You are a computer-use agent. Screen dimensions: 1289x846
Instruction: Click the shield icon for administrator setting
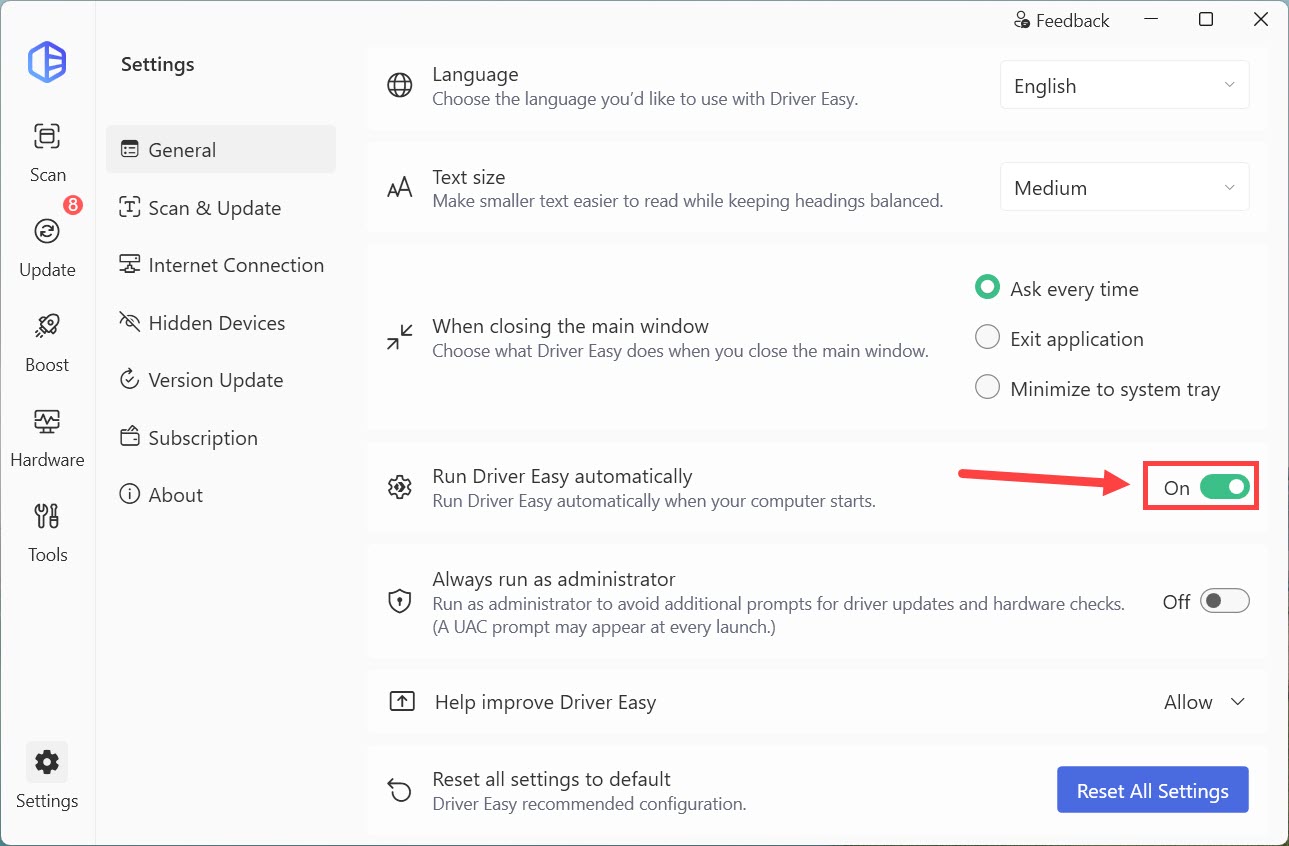click(x=400, y=601)
